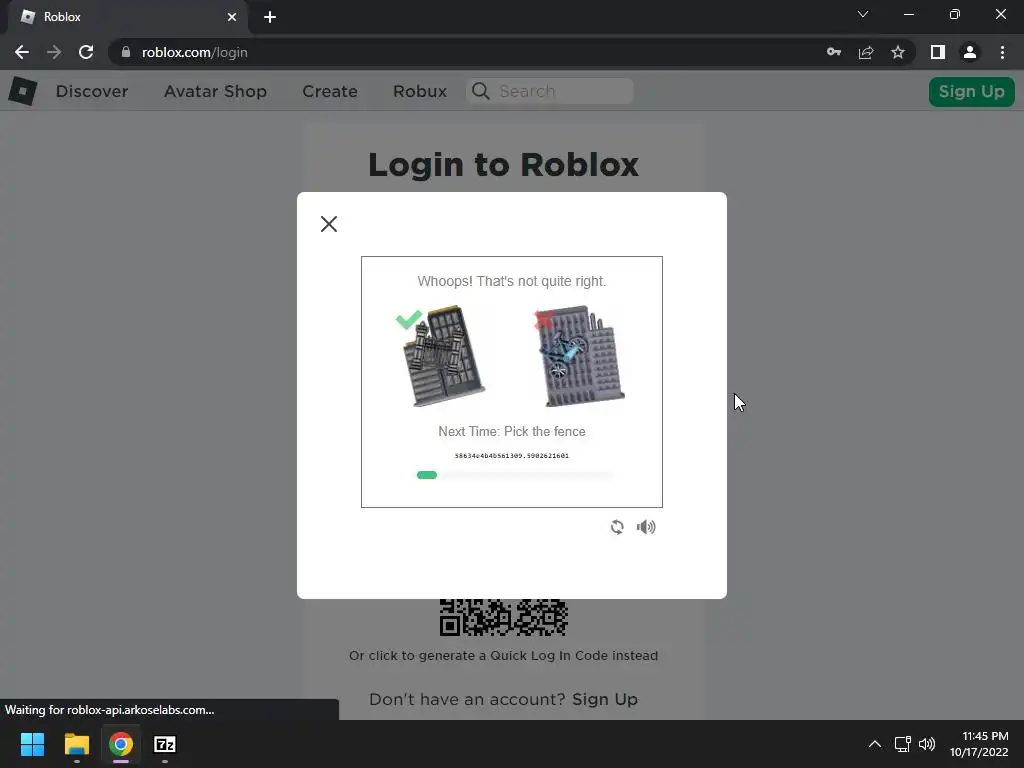This screenshot has height=768, width=1024.
Task: Open the Discover page
Action: tap(92, 91)
